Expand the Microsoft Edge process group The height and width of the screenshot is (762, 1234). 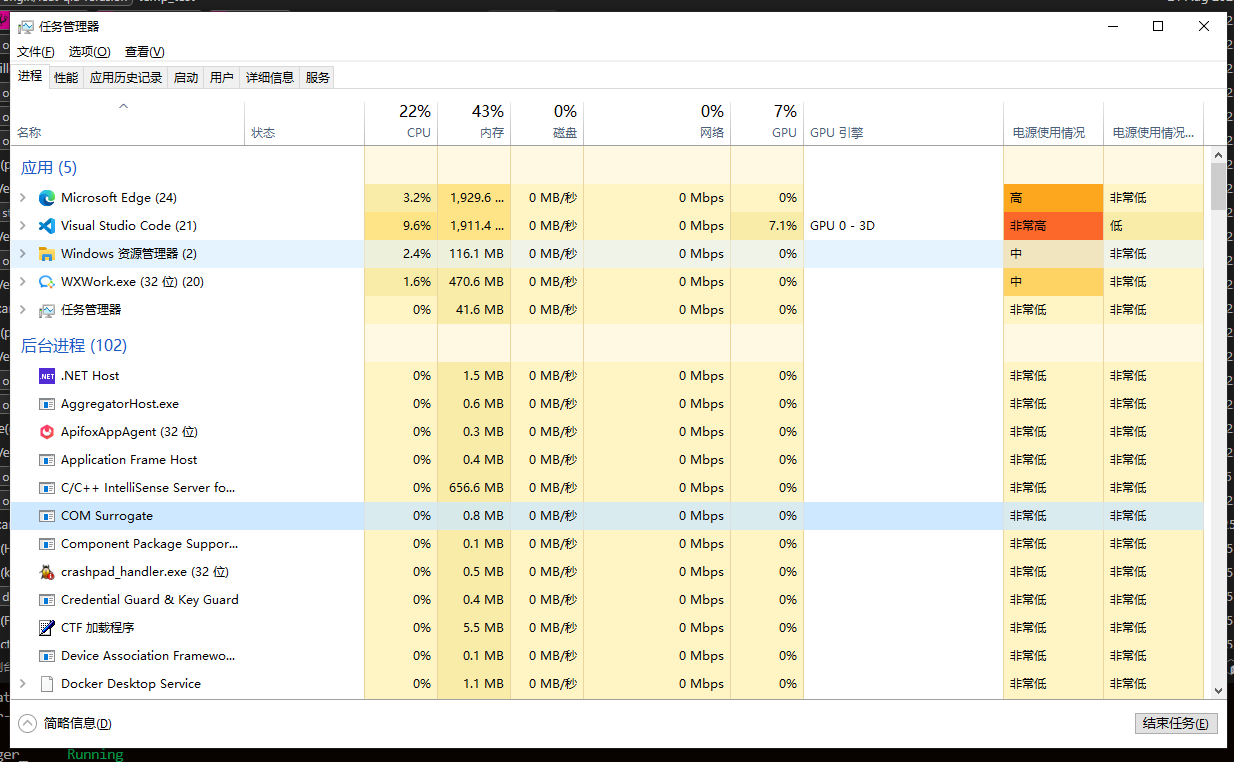tap(23, 198)
